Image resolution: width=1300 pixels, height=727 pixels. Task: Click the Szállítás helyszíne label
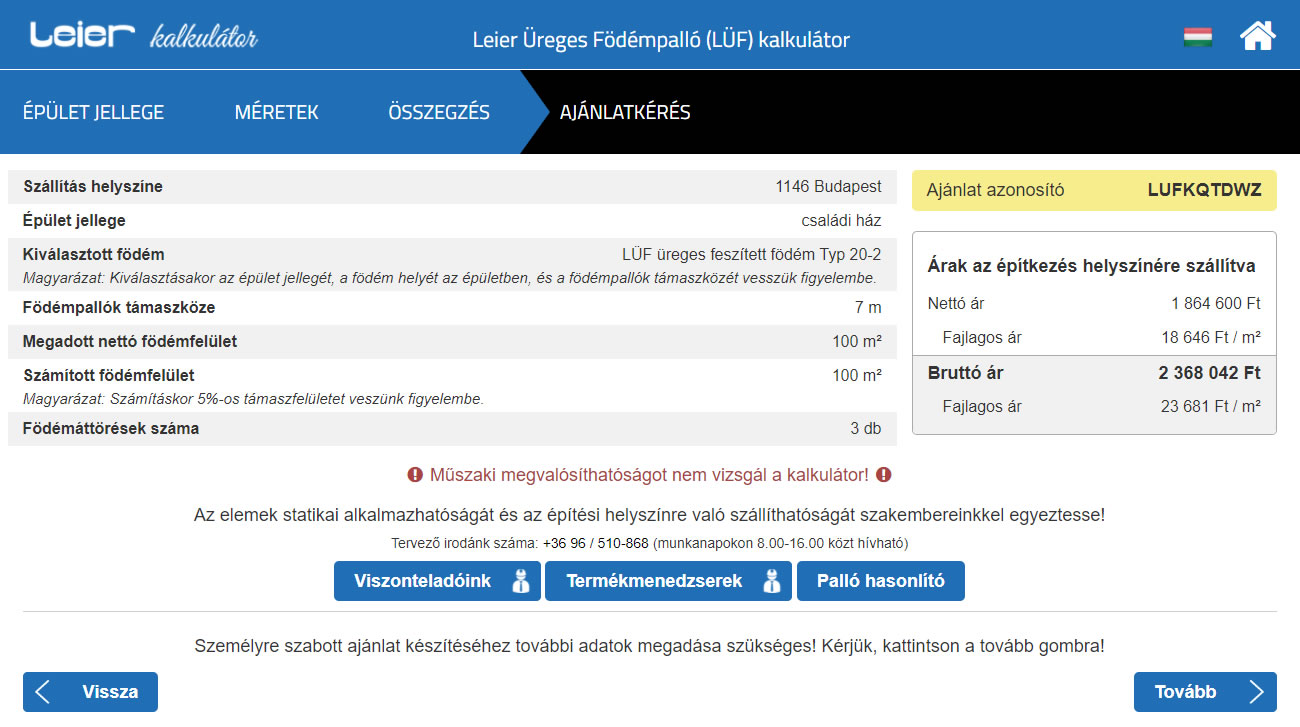coord(92,187)
